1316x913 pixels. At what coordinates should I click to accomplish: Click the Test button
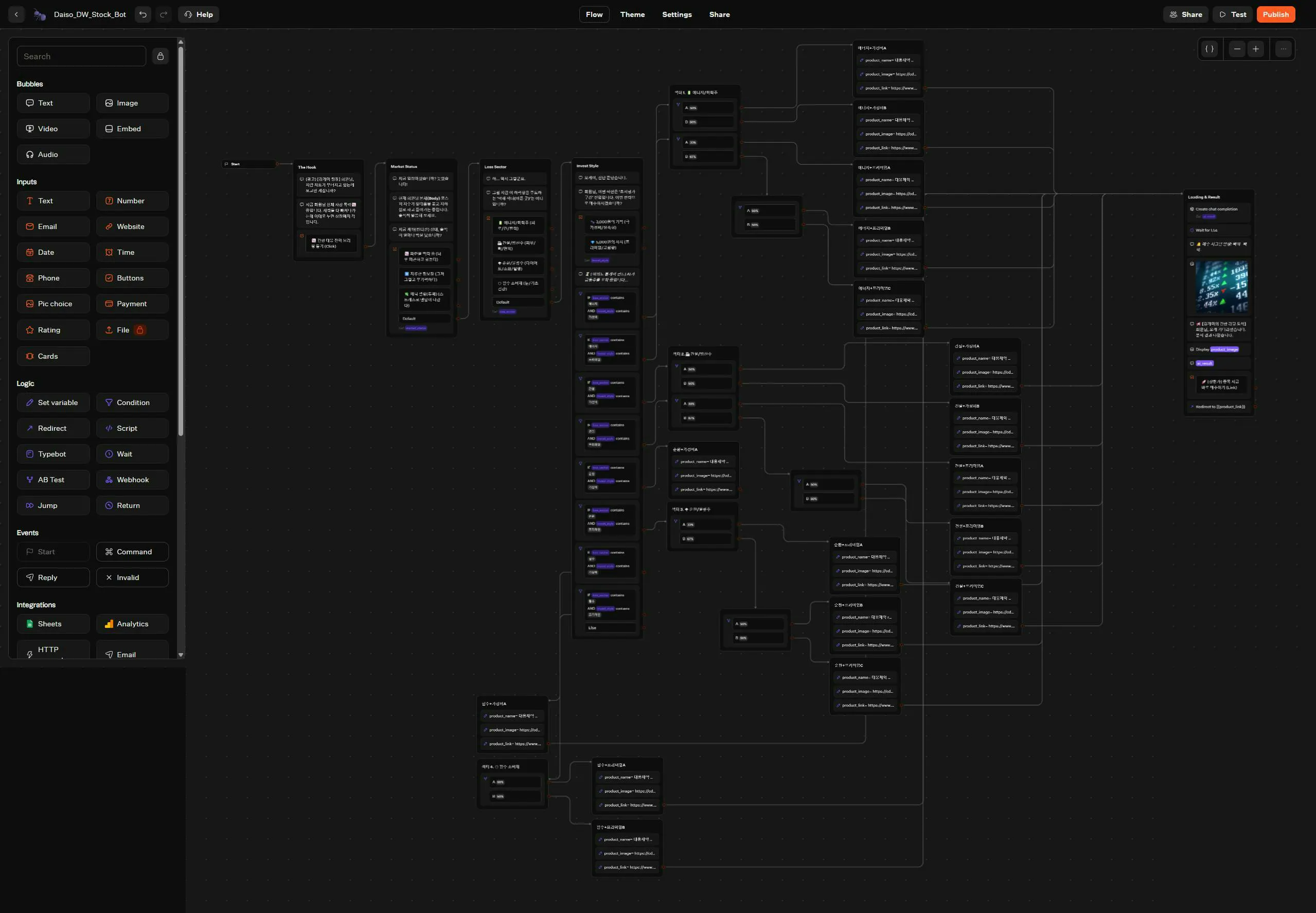click(x=1233, y=14)
